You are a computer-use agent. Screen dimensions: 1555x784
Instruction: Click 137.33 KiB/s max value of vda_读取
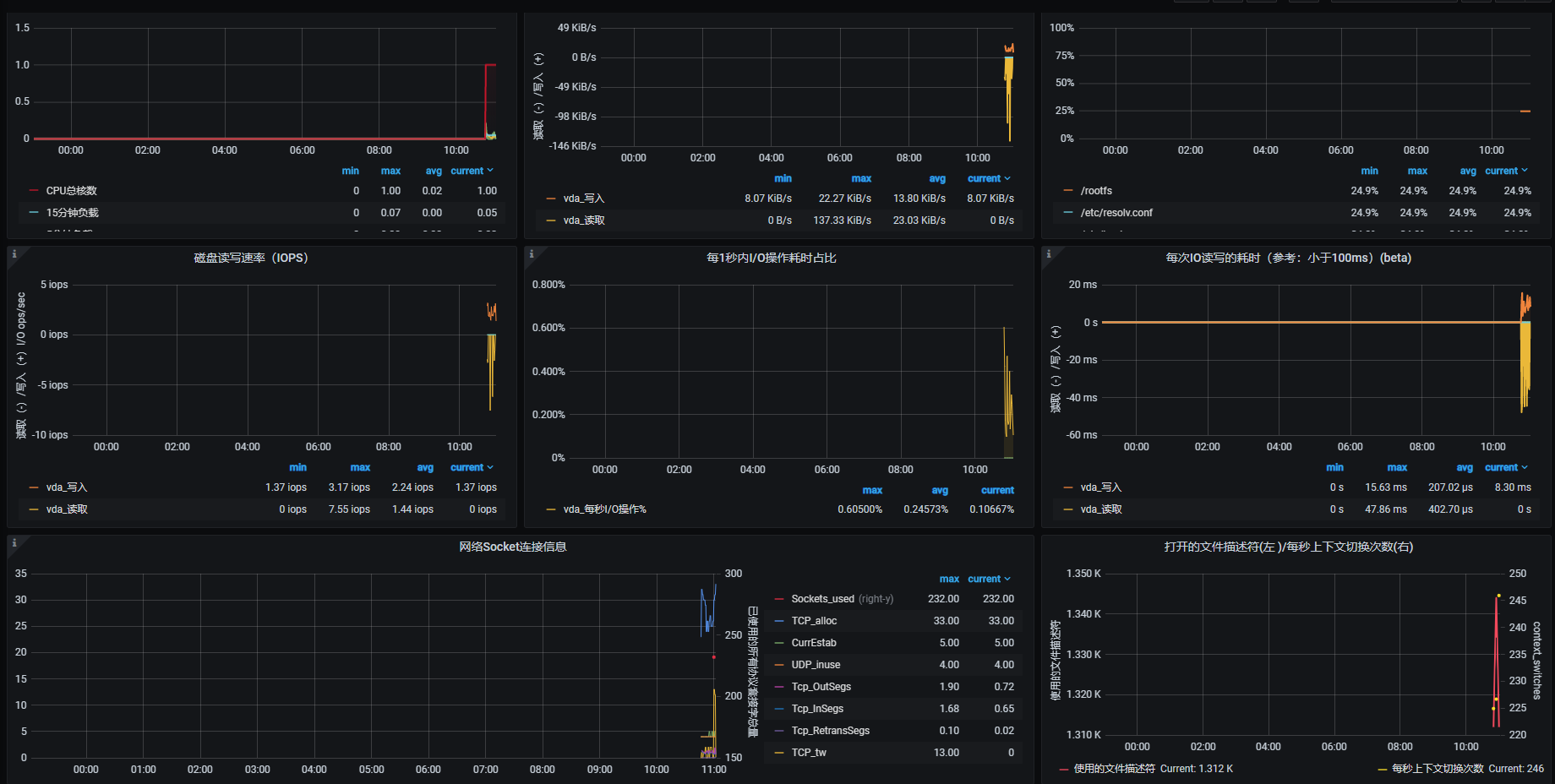click(842, 220)
